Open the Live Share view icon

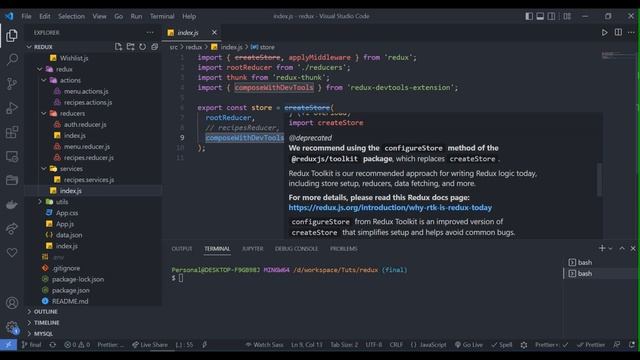coord(12,229)
